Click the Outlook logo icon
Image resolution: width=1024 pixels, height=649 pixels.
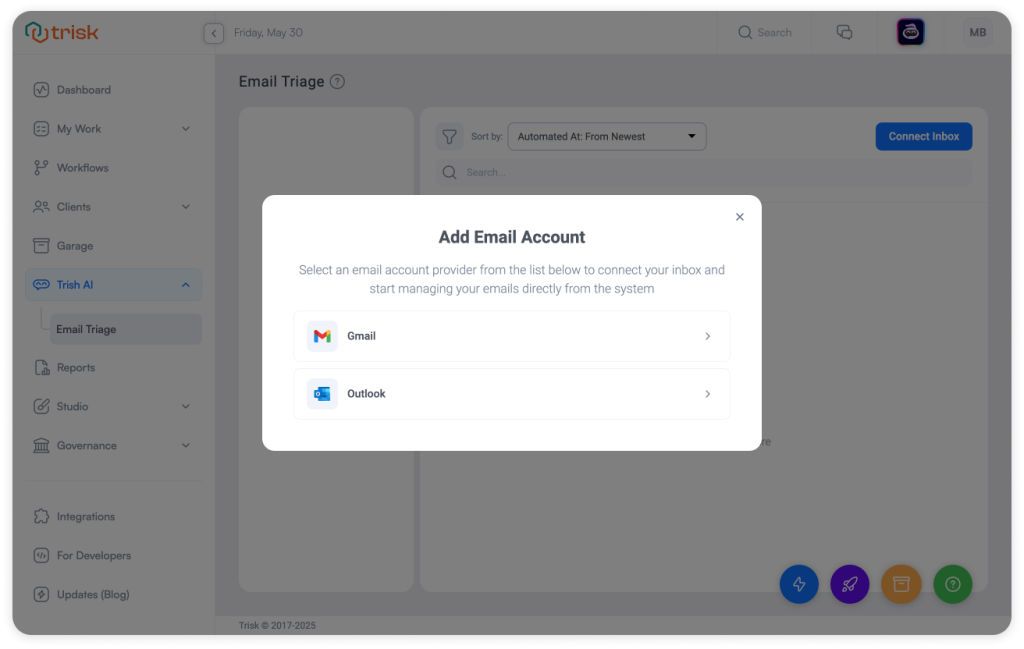click(322, 394)
